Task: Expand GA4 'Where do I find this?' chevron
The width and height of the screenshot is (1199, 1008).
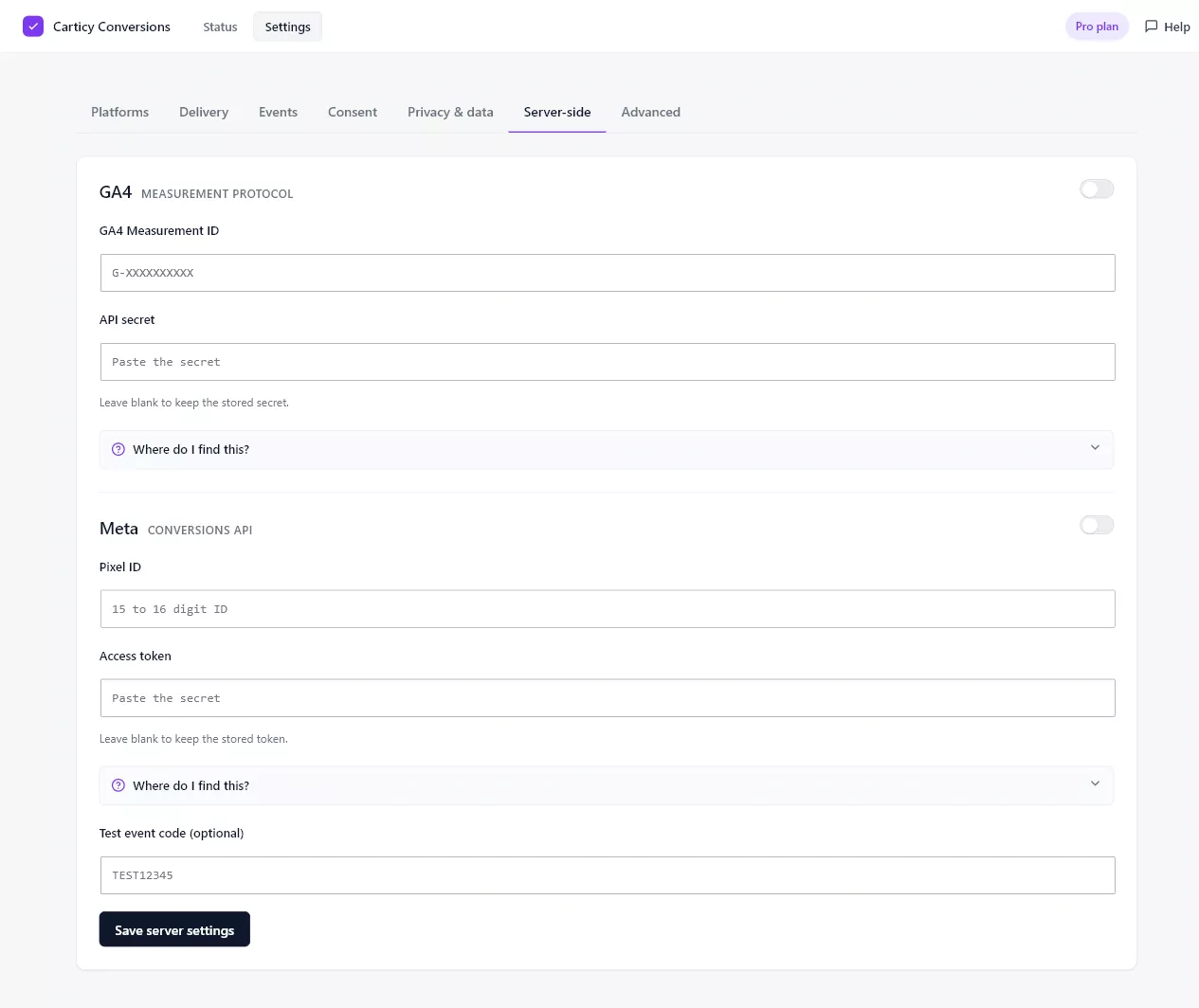Action: [x=1095, y=448]
